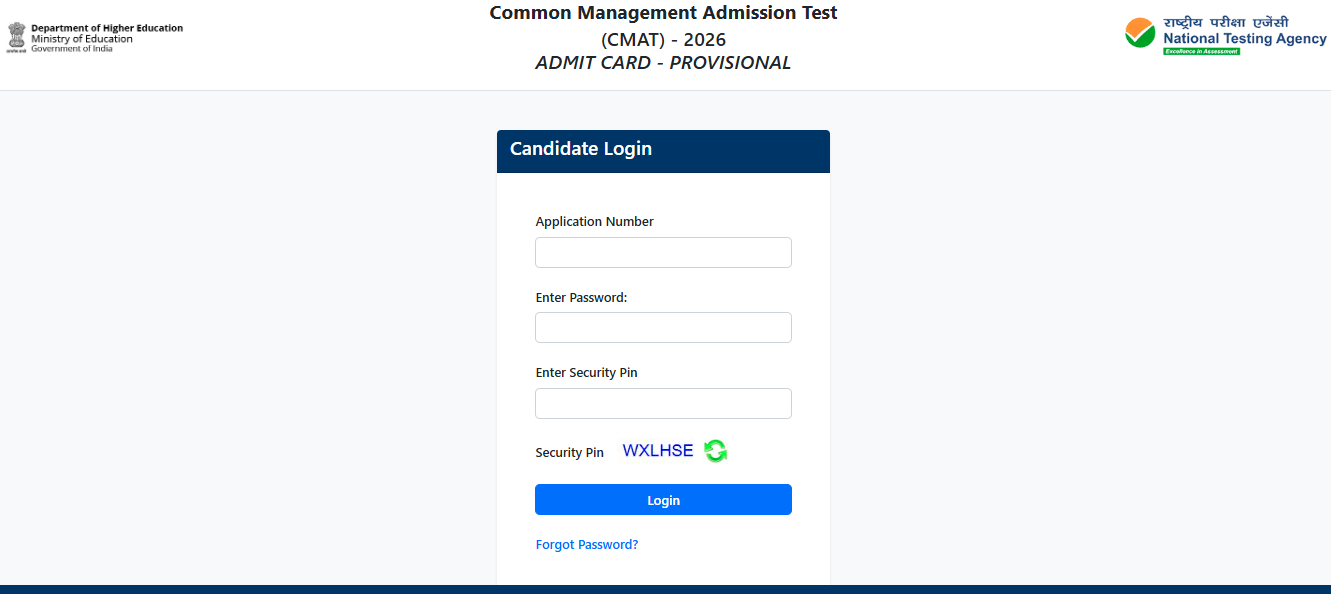Click the NTA orange-green checkmark logo
Screen dimensions: 1331x594
click(x=1139, y=33)
